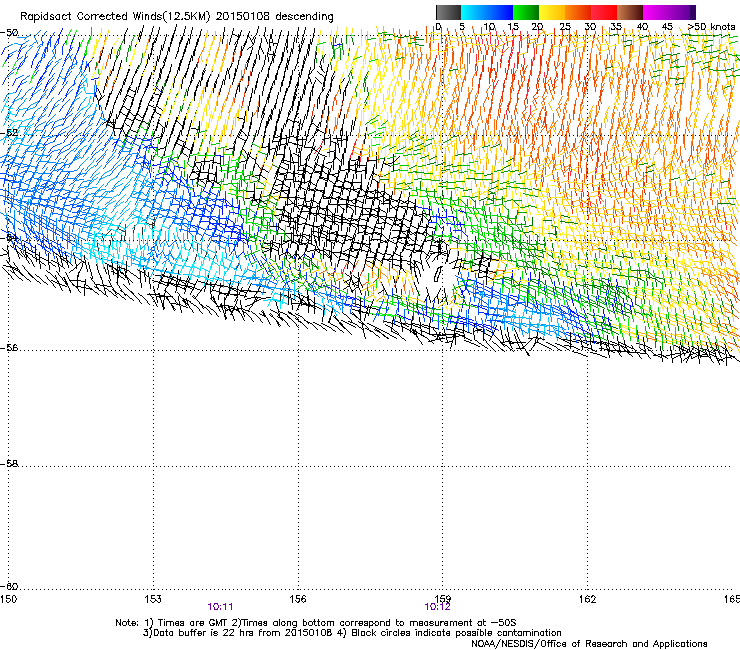Click the orange 25-30 knots color swatch
This screenshot has width=740, height=650.
(x=578, y=12)
